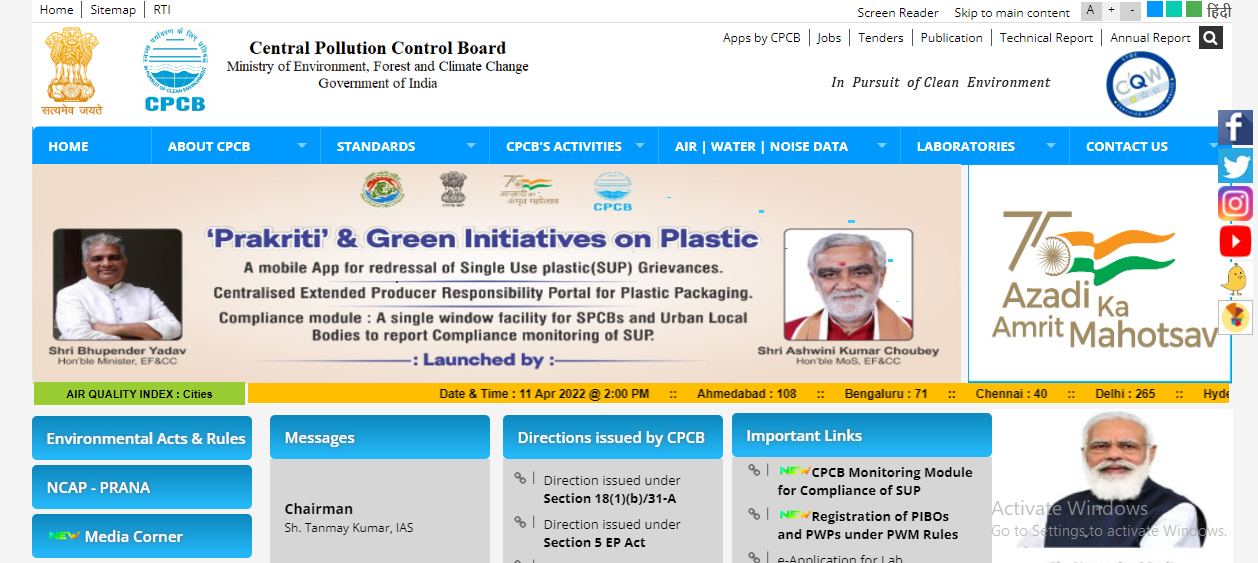The height and width of the screenshot is (563, 1258).
Task: Expand AIR | WATER | NOISE DATA dropdown arrow
Action: [x=882, y=145]
